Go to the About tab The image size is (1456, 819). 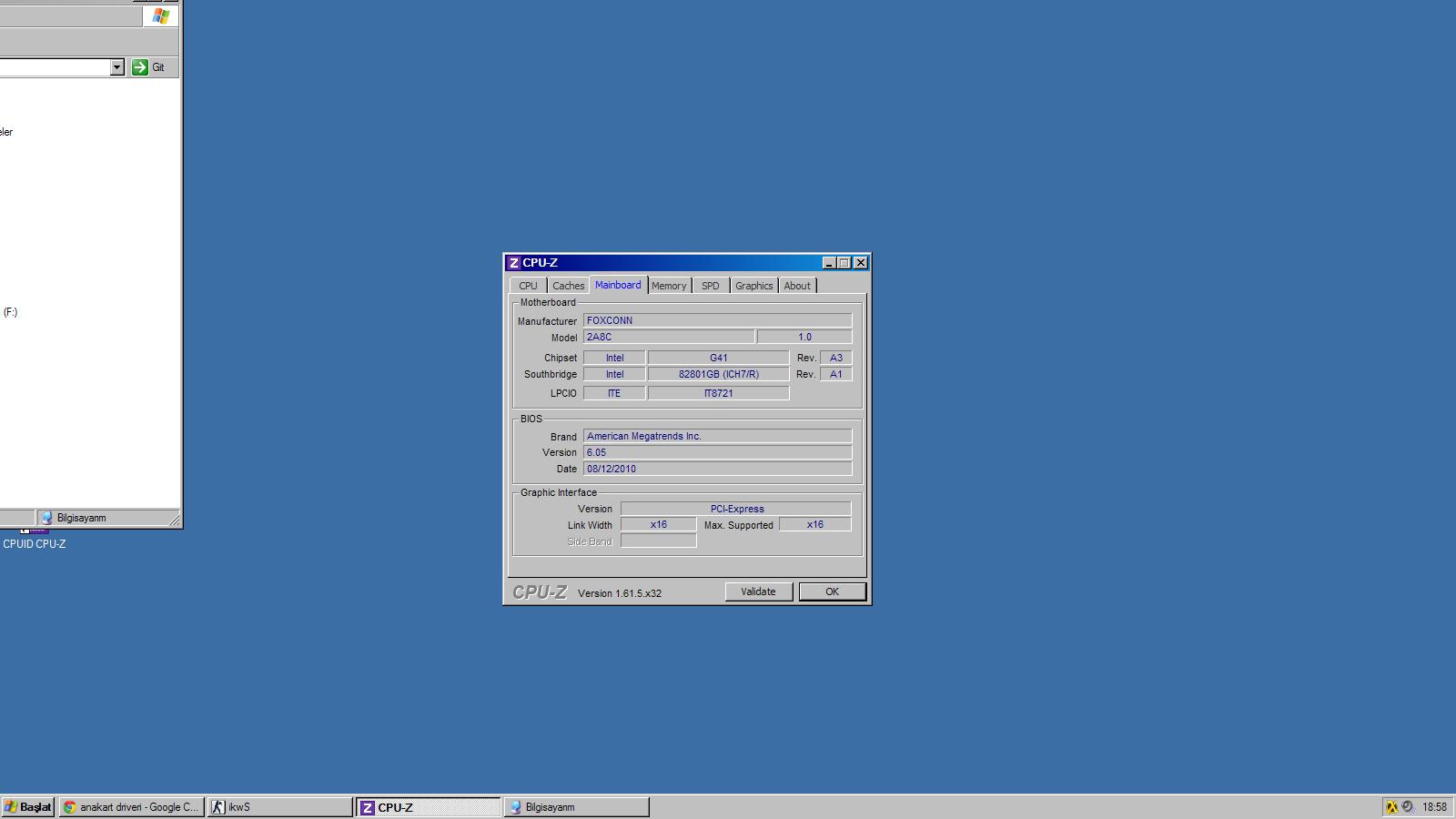click(x=797, y=286)
